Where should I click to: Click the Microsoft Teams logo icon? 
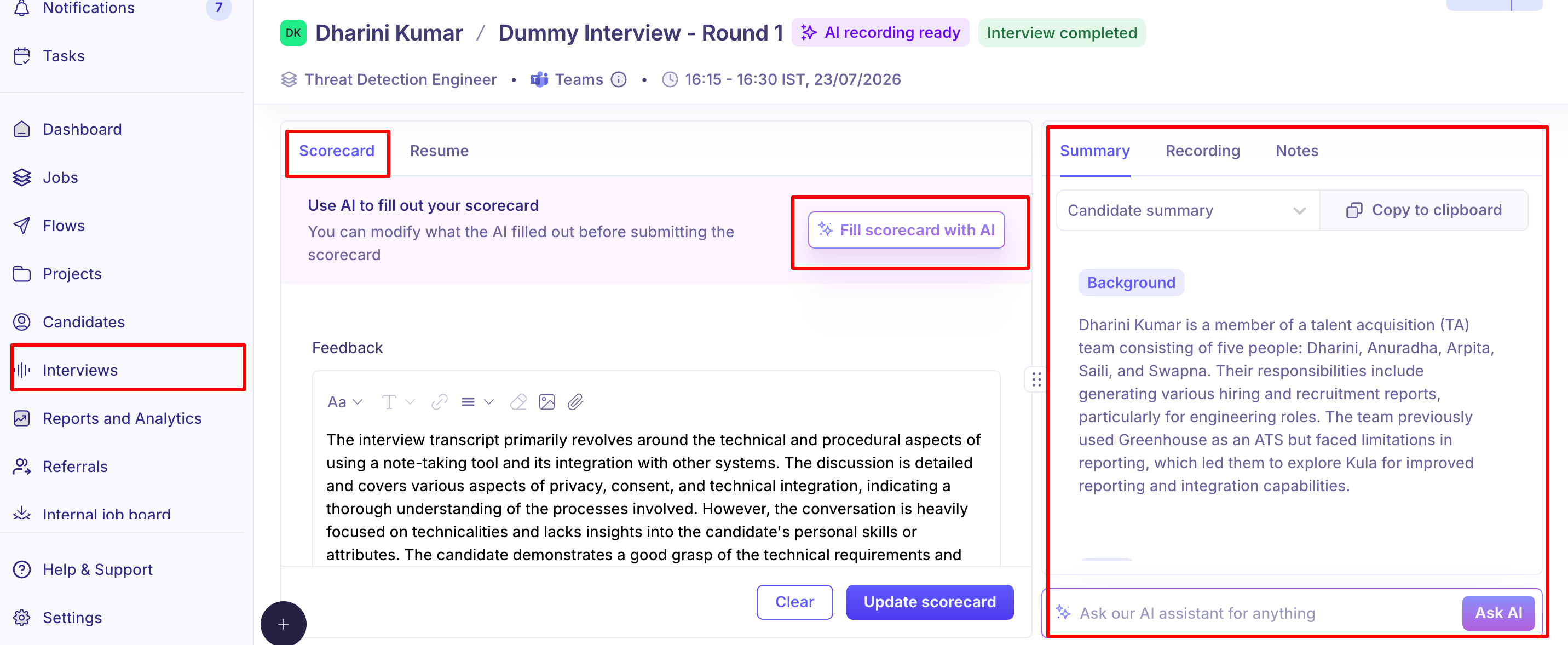539,80
